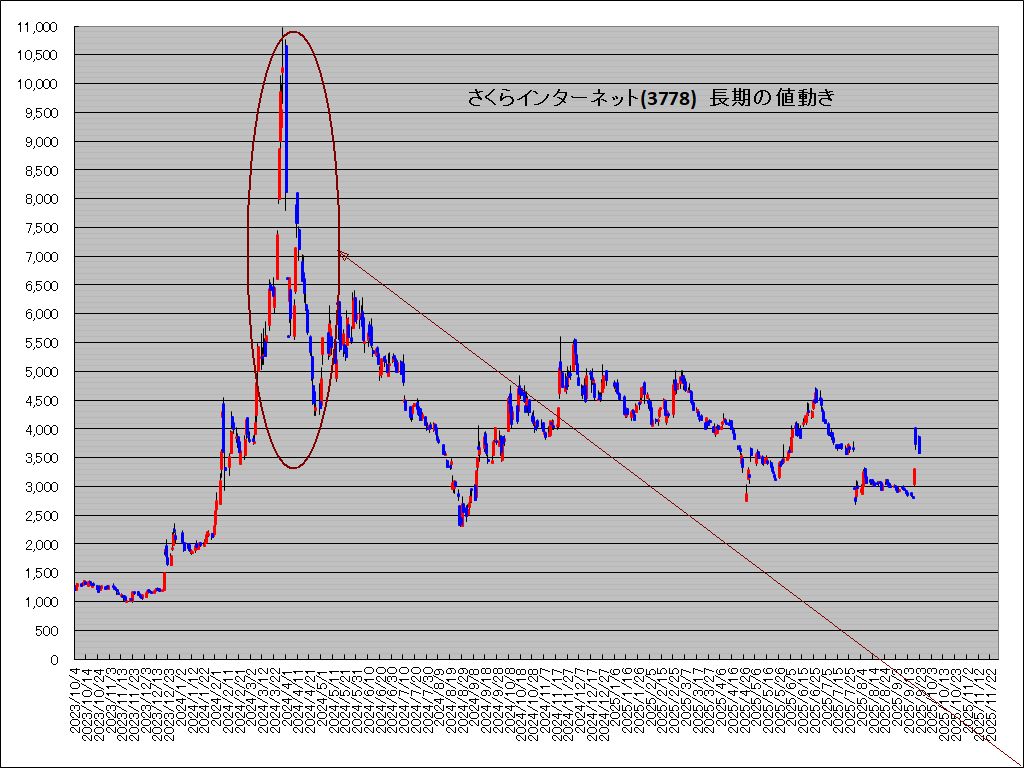The height and width of the screenshot is (768, 1024).
Task: Click the 3,500 y-axis label
Action: [41, 458]
